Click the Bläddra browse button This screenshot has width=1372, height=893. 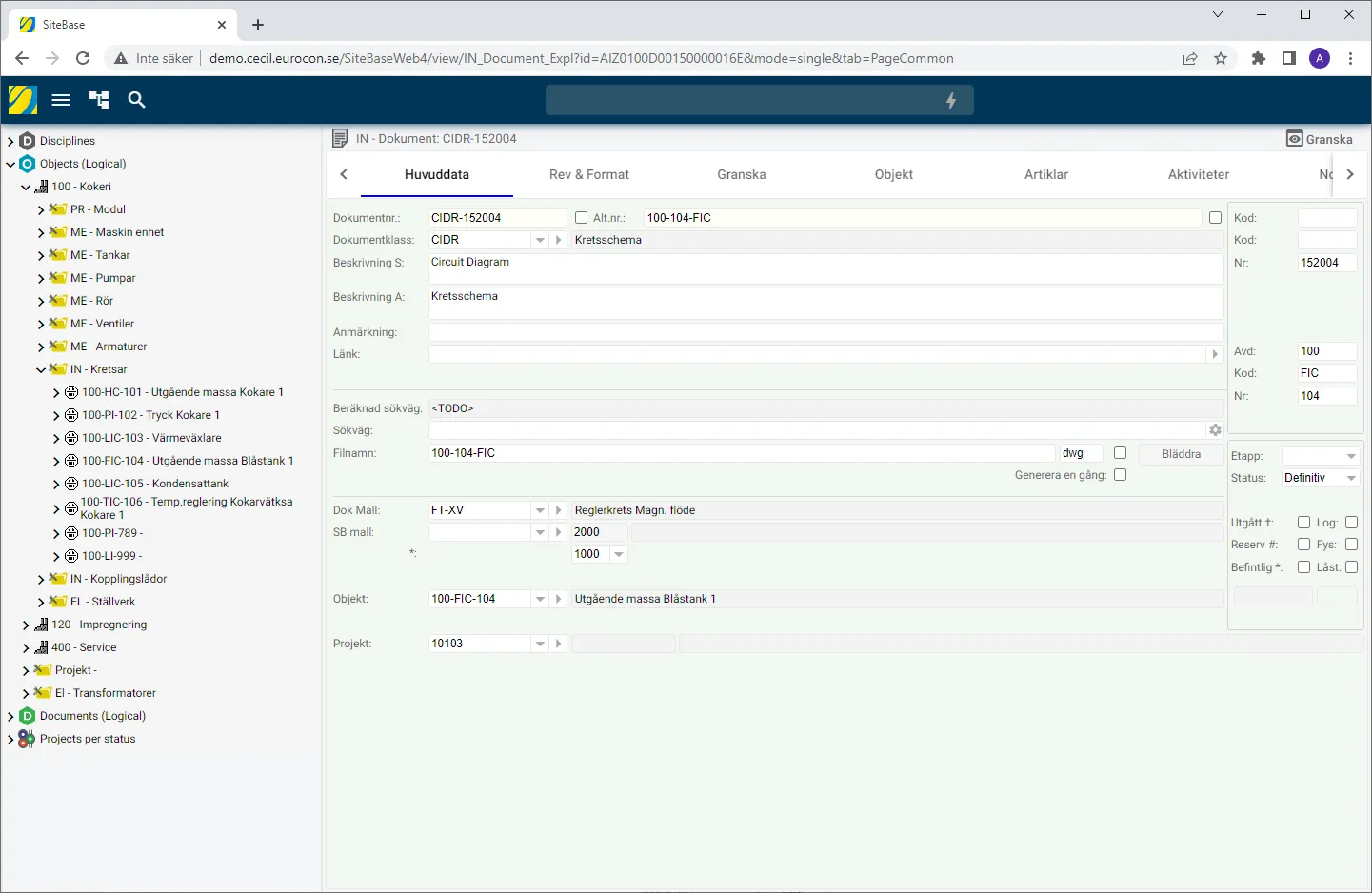point(1181,454)
